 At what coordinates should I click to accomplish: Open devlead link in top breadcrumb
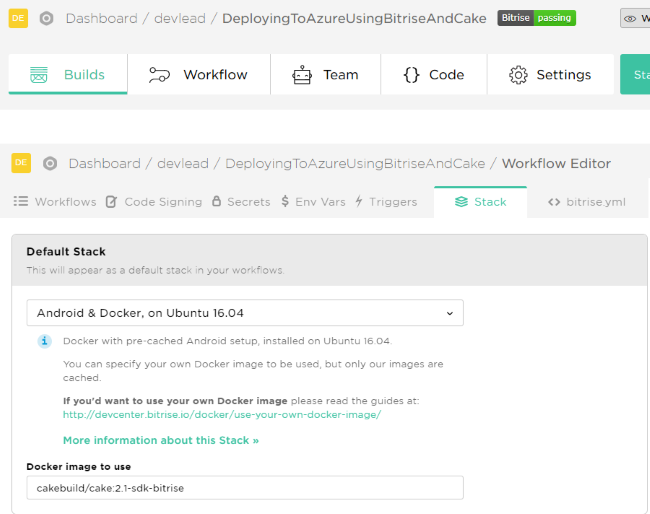point(180,18)
